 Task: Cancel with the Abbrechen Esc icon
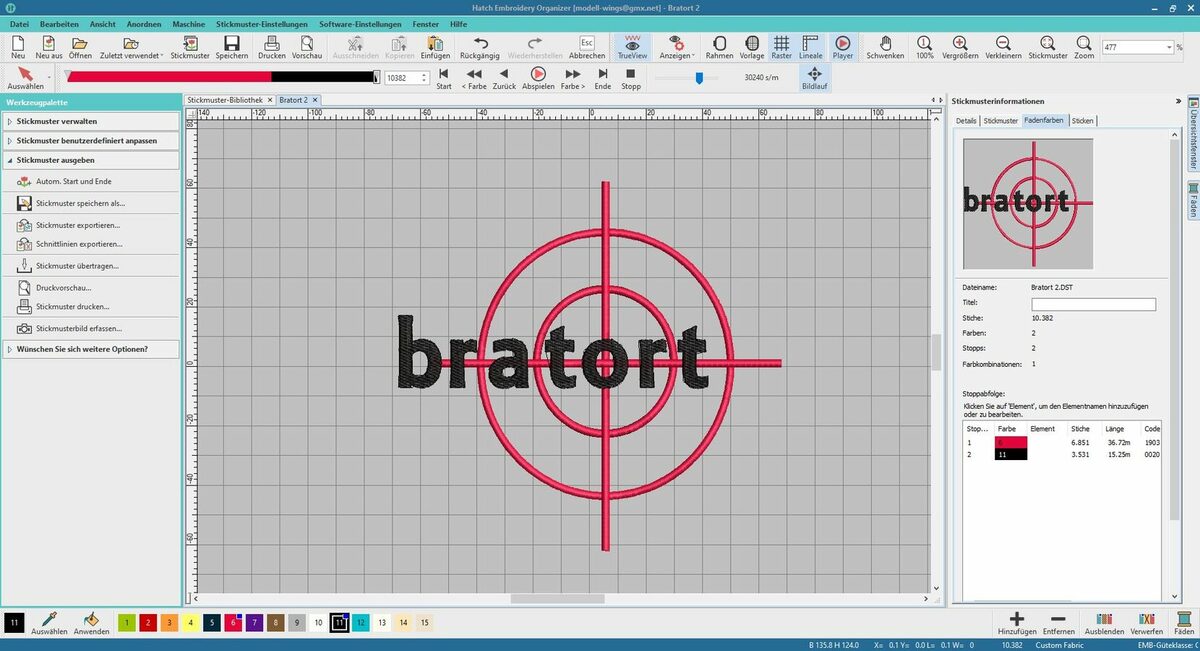coord(587,48)
